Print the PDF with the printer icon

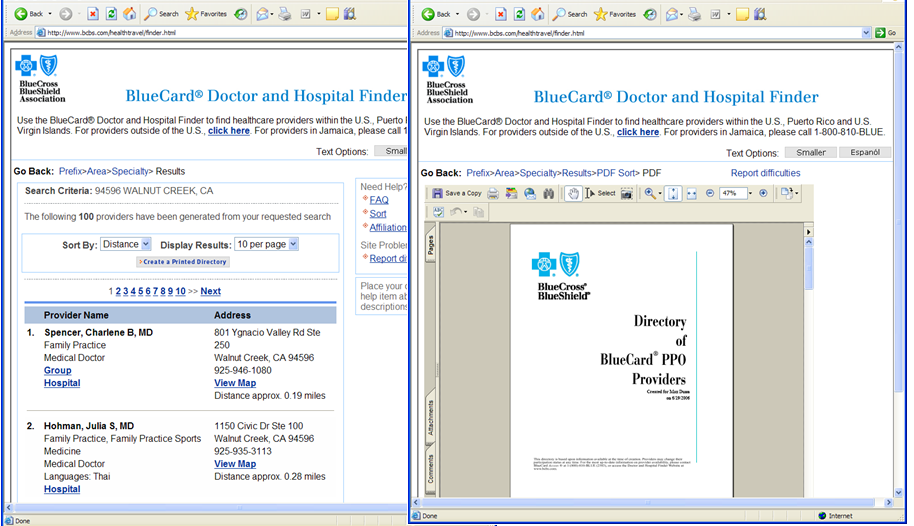coord(493,193)
